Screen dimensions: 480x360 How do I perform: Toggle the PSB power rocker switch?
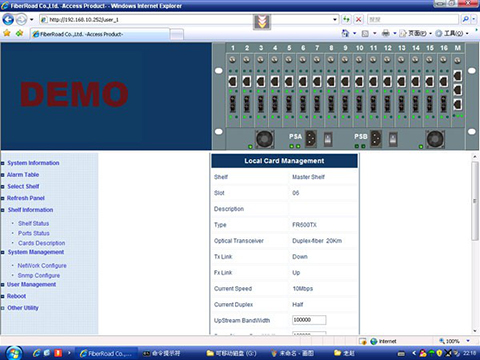coord(393,139)
